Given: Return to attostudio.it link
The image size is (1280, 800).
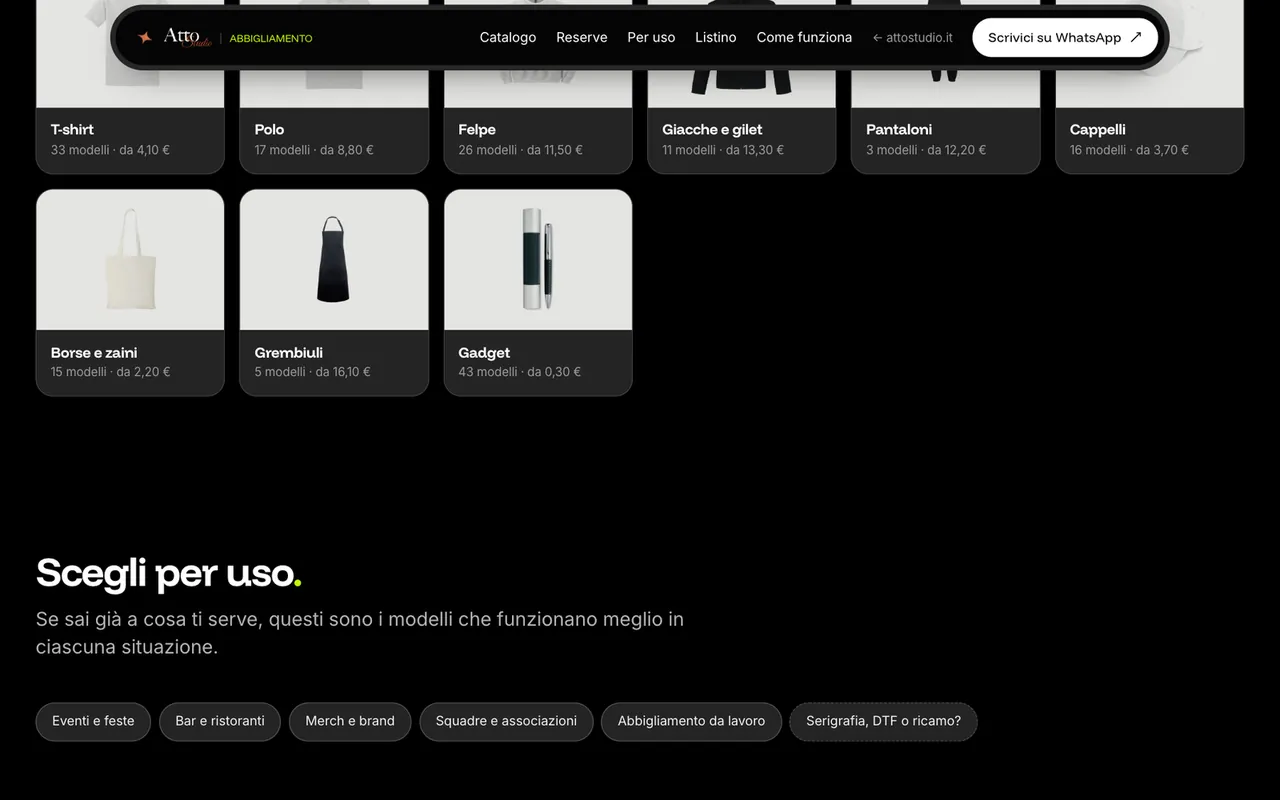Looking at the screenshot, I should tap(912, 37).
